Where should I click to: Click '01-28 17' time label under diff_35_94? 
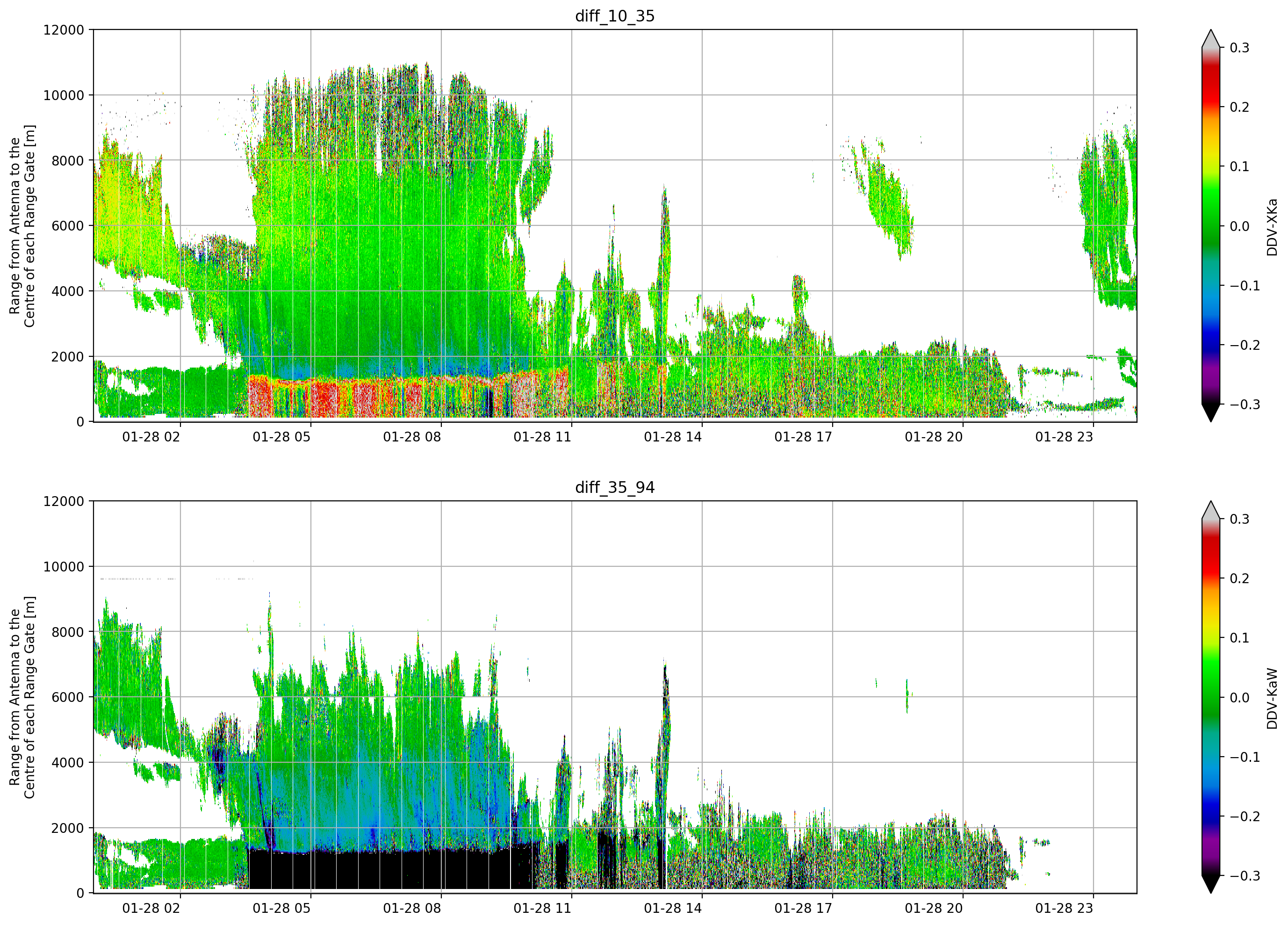(803, 909)
